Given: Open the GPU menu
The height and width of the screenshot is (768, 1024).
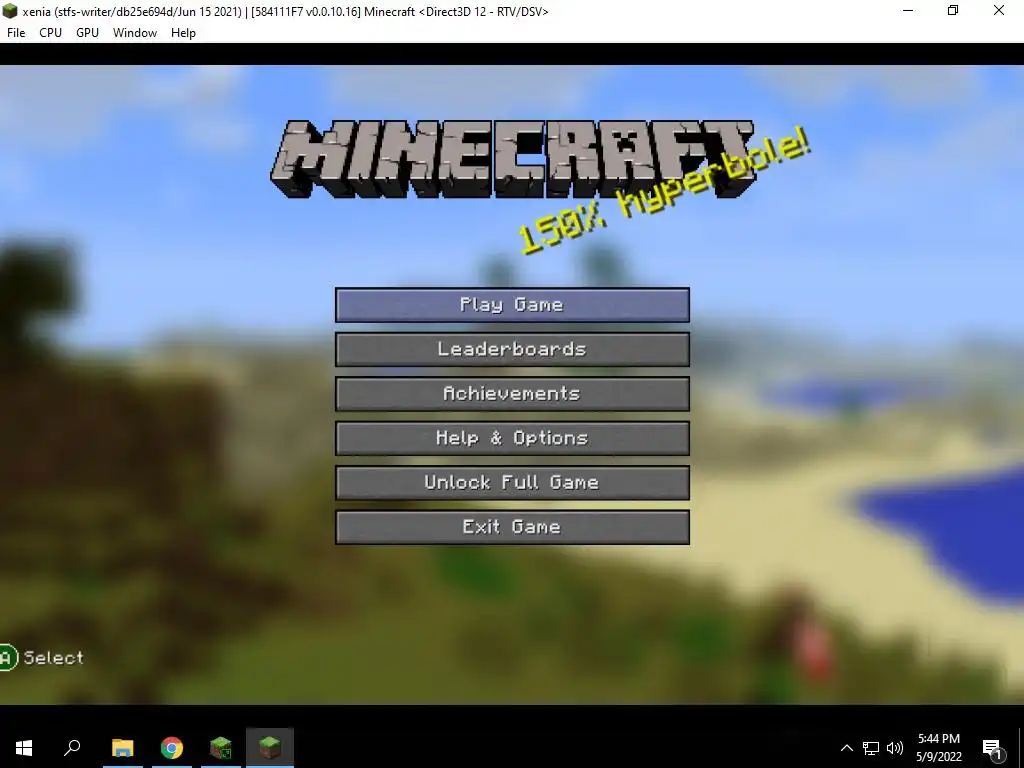Looking at the screenshot, I should coord(88,33).
